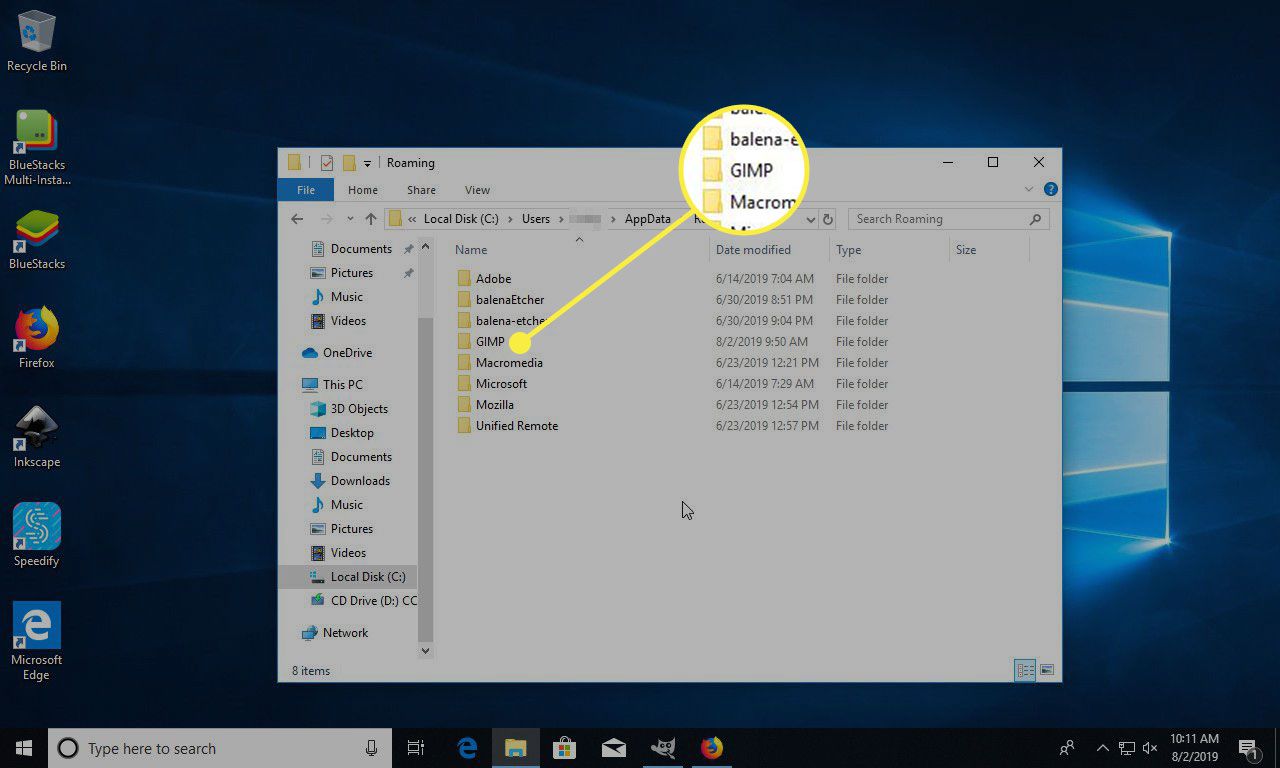Go up one folder level arrow
The height and width of the screenshot is (768, 1280).
pyautogui.click(x=371, y=219)
